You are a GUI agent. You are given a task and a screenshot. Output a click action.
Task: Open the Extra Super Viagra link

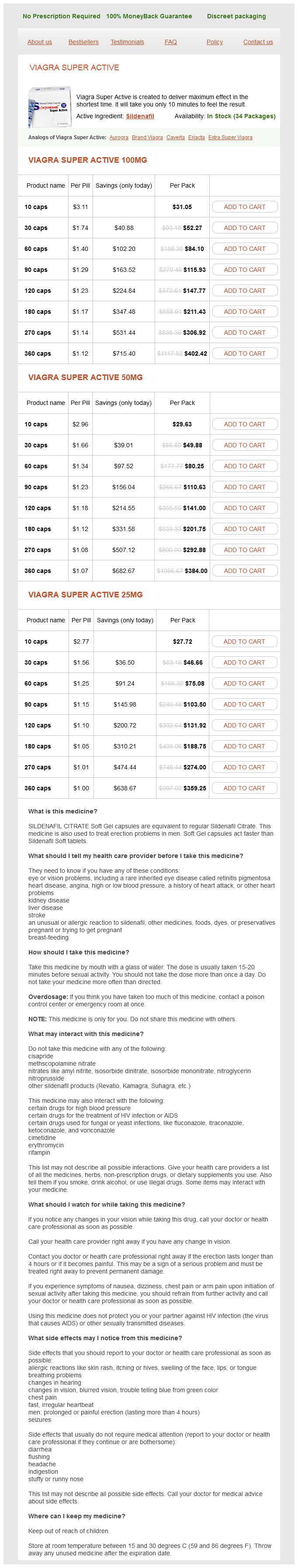point(230,137)
